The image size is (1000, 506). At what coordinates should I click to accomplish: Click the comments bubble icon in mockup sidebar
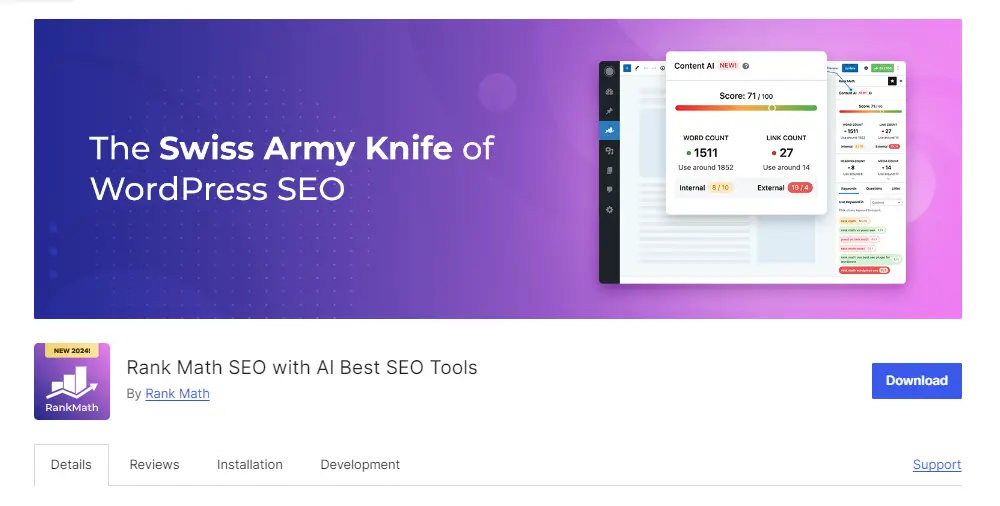coord(610,190)
